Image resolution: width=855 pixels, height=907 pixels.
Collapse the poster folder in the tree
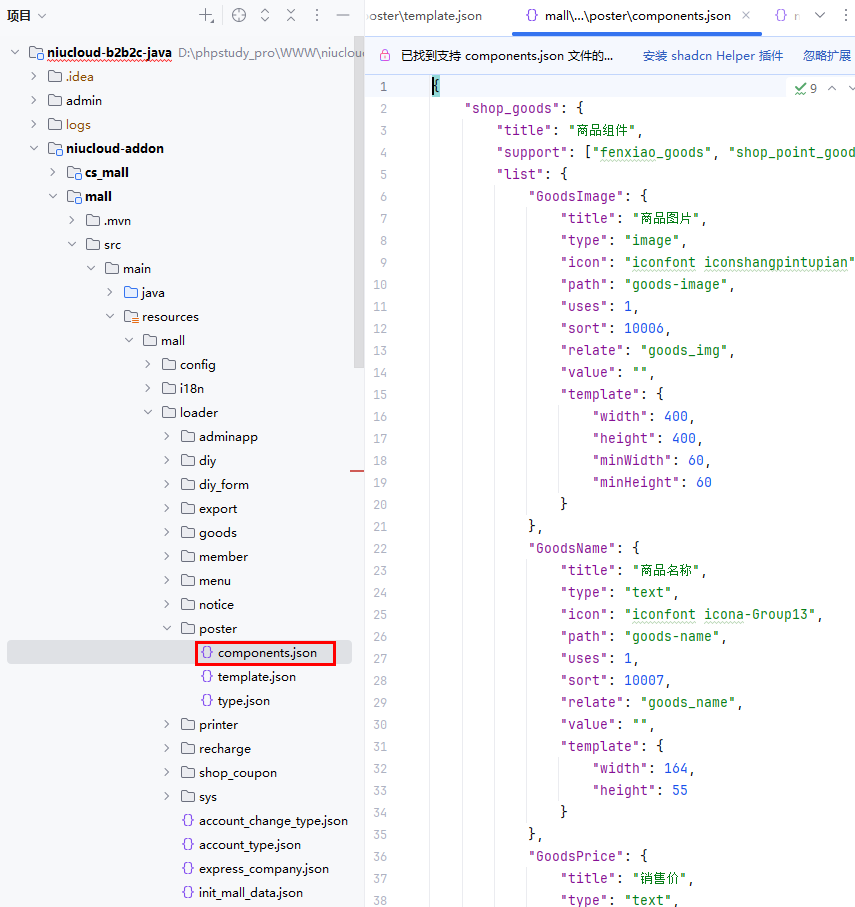point(168,629)
